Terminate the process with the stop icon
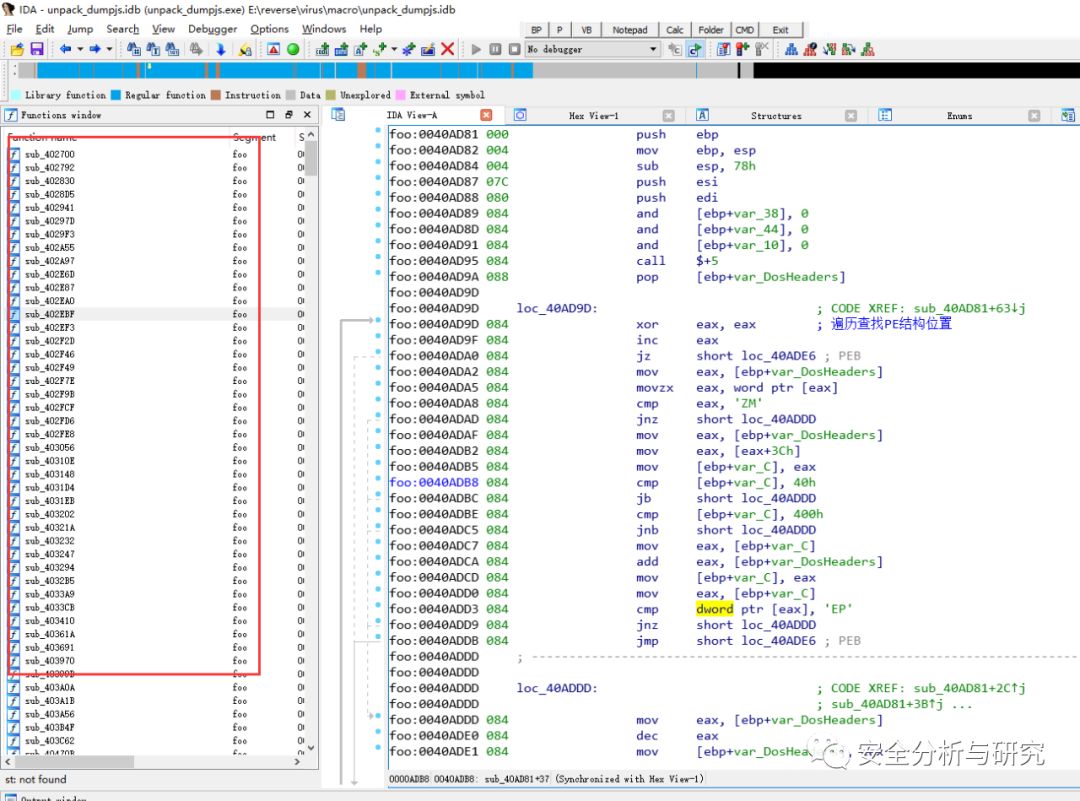 coord(513,49)
